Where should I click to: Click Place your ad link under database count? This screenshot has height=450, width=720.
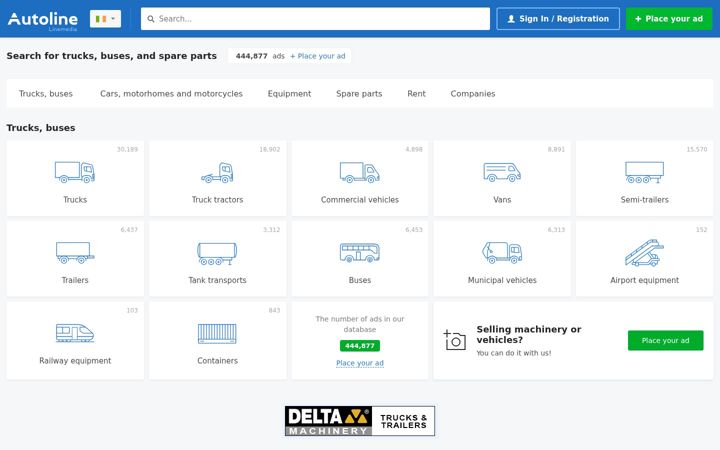(360, 363)
